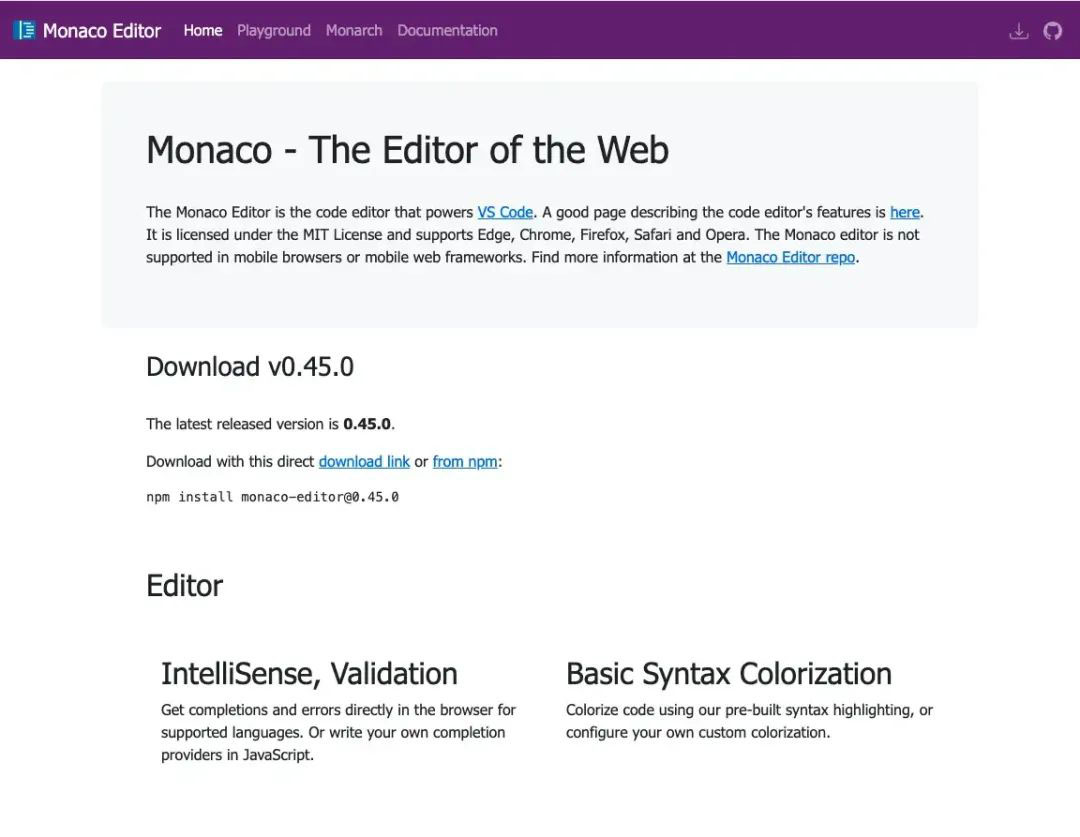
Task: Click the Download v0.45.0 heading
Action: pyautogui.click(x=250, y=367)
